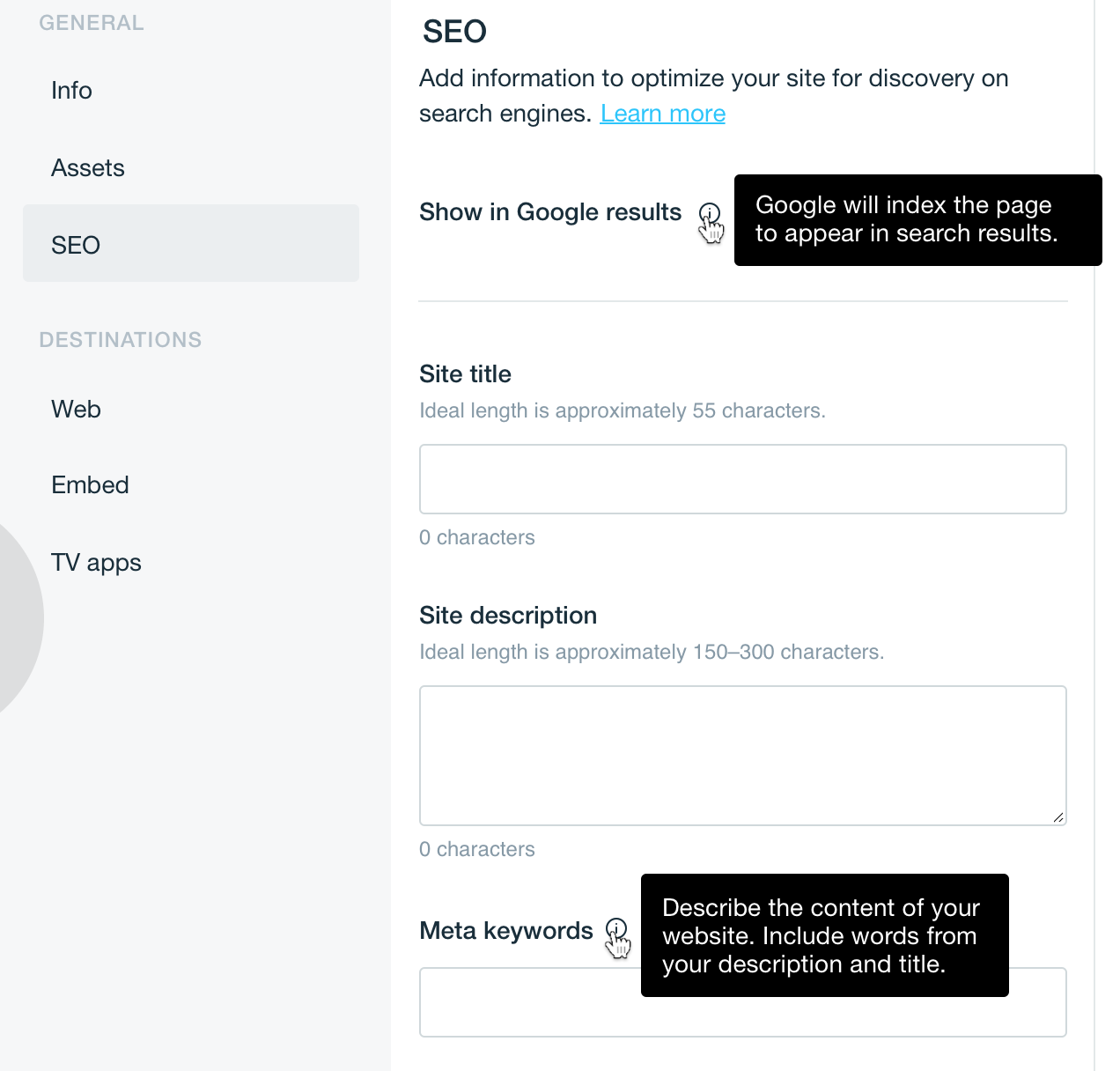Click the Site description character counter
This screenshot has width=1120, height=1071.
pos(476,848)
